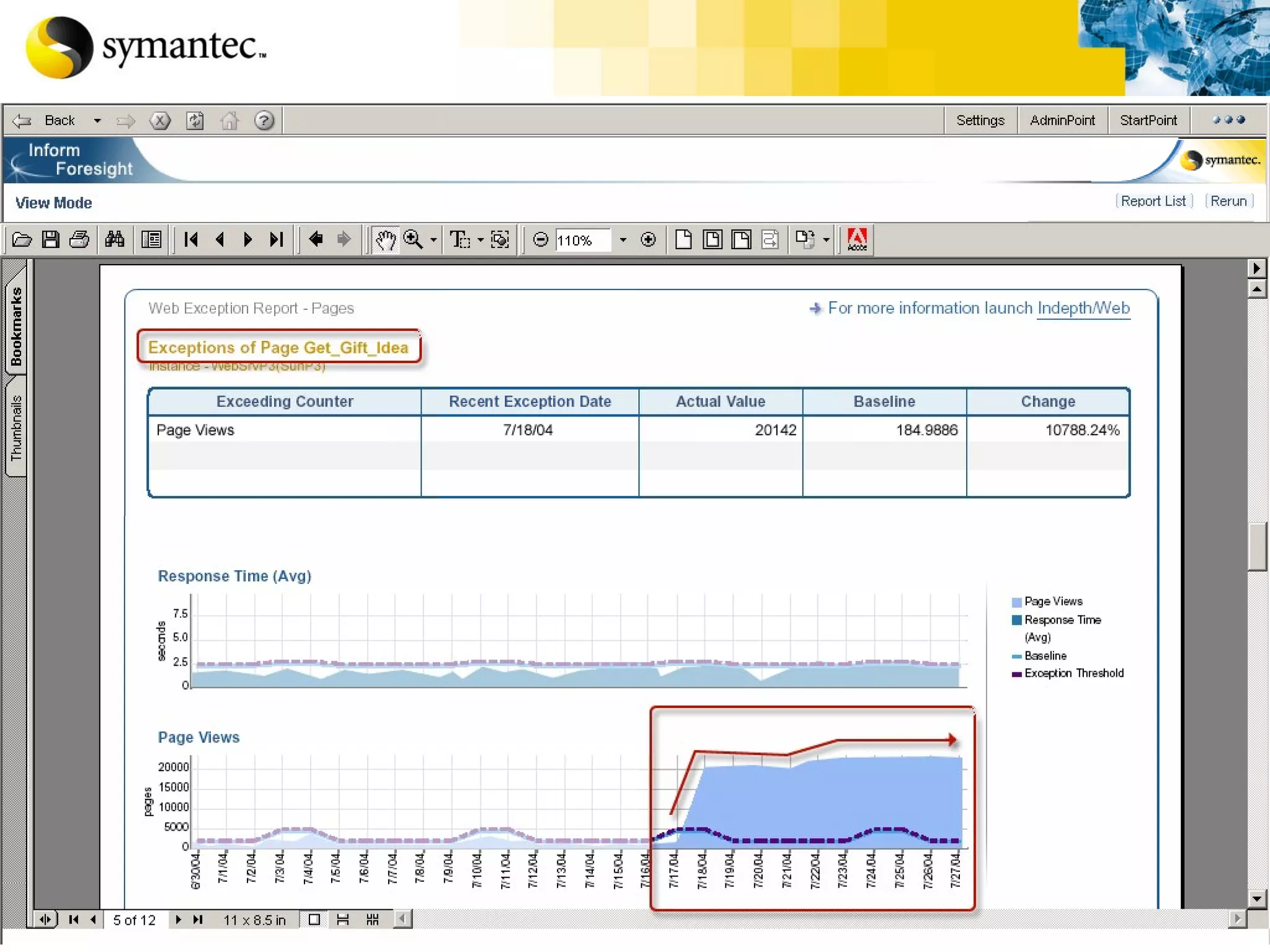Click the 110% zoom input field
This screenshot has height=952, width=1270.
pyautogui.click(x=582, y=240)
